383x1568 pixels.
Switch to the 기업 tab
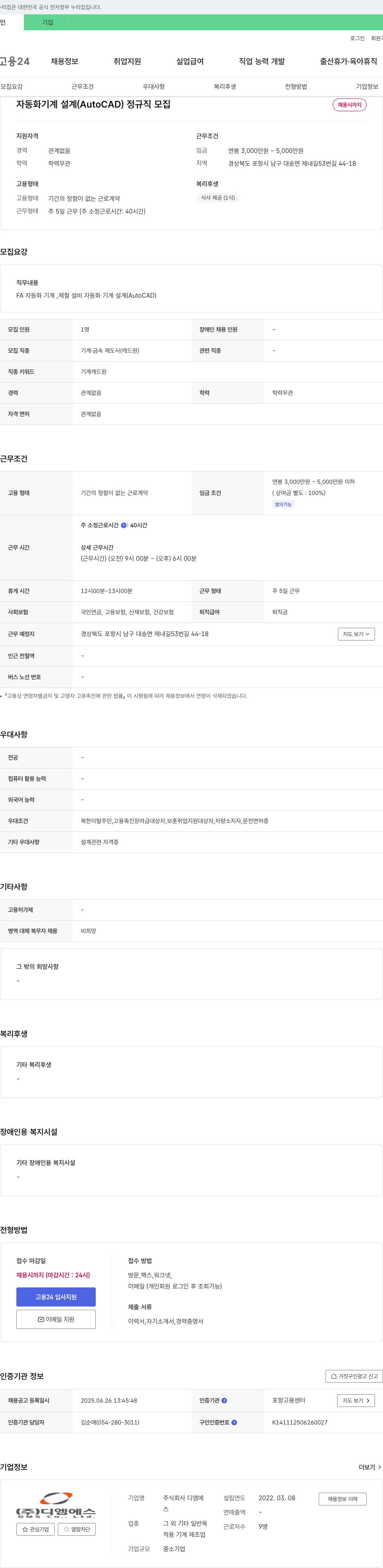pos(47,23)
